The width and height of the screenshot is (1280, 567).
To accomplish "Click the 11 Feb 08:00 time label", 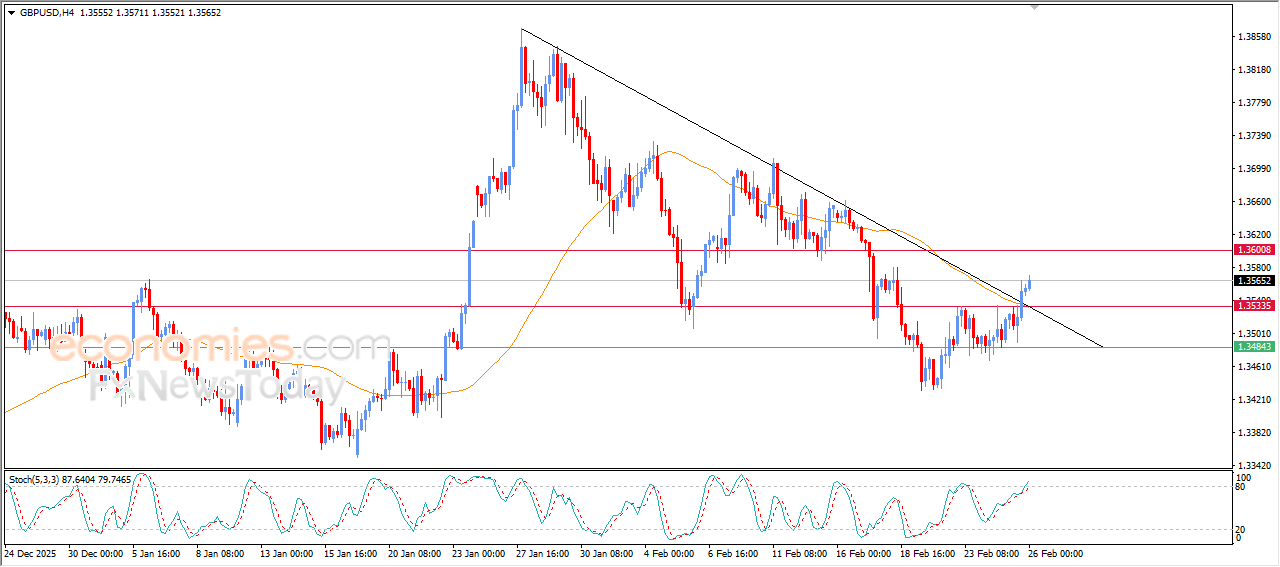I will click(800, 553).
